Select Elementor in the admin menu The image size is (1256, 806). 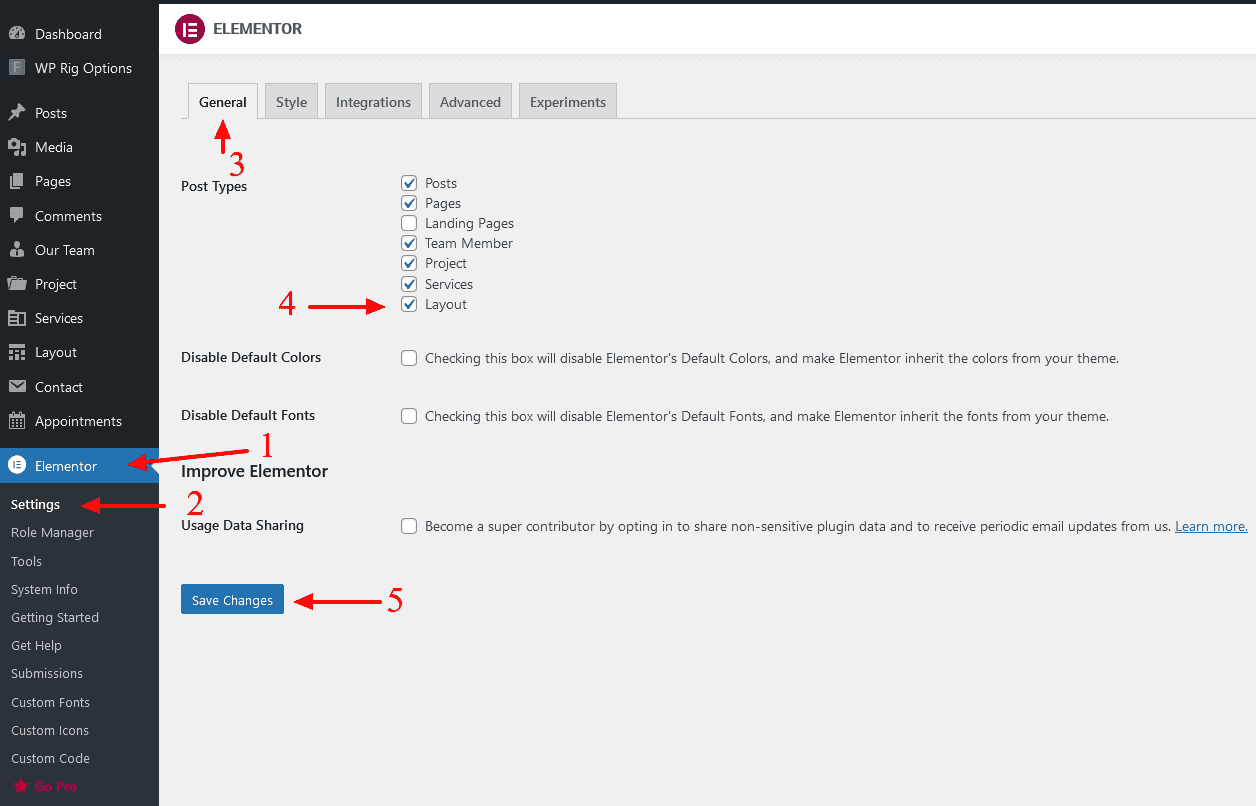(79, 466)
